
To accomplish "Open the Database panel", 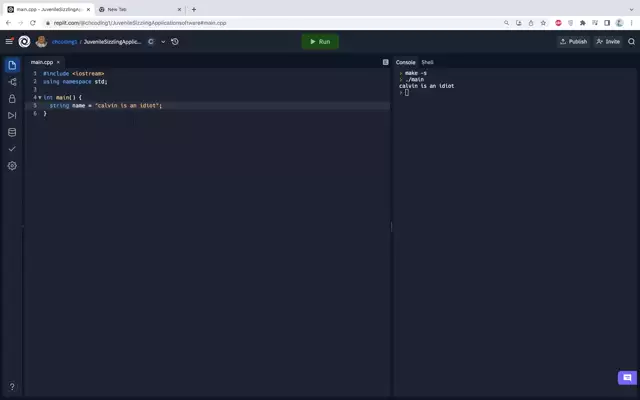I will coord(12,132).
